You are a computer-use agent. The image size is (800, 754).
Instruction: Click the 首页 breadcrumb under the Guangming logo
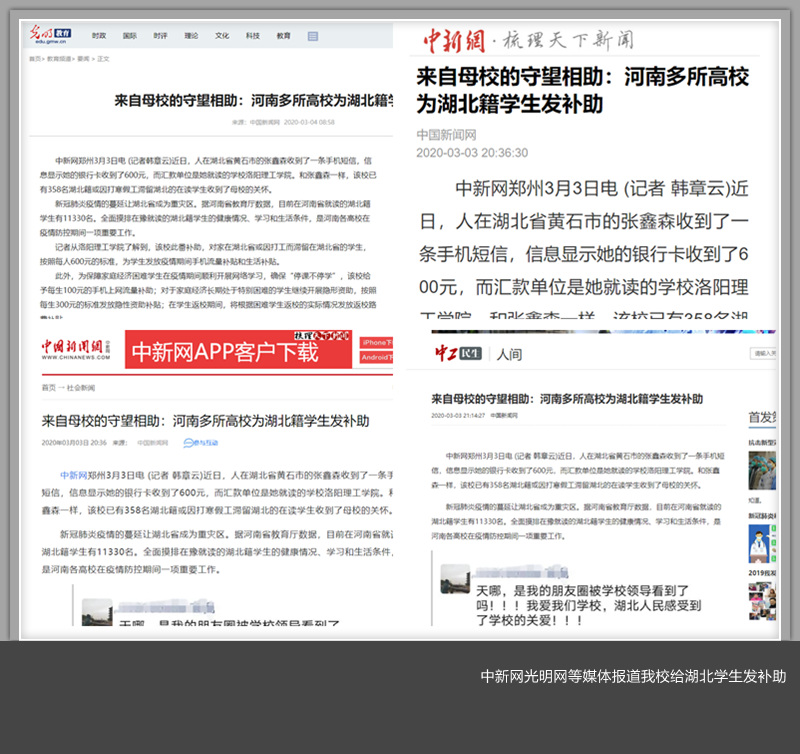point(35,59)
